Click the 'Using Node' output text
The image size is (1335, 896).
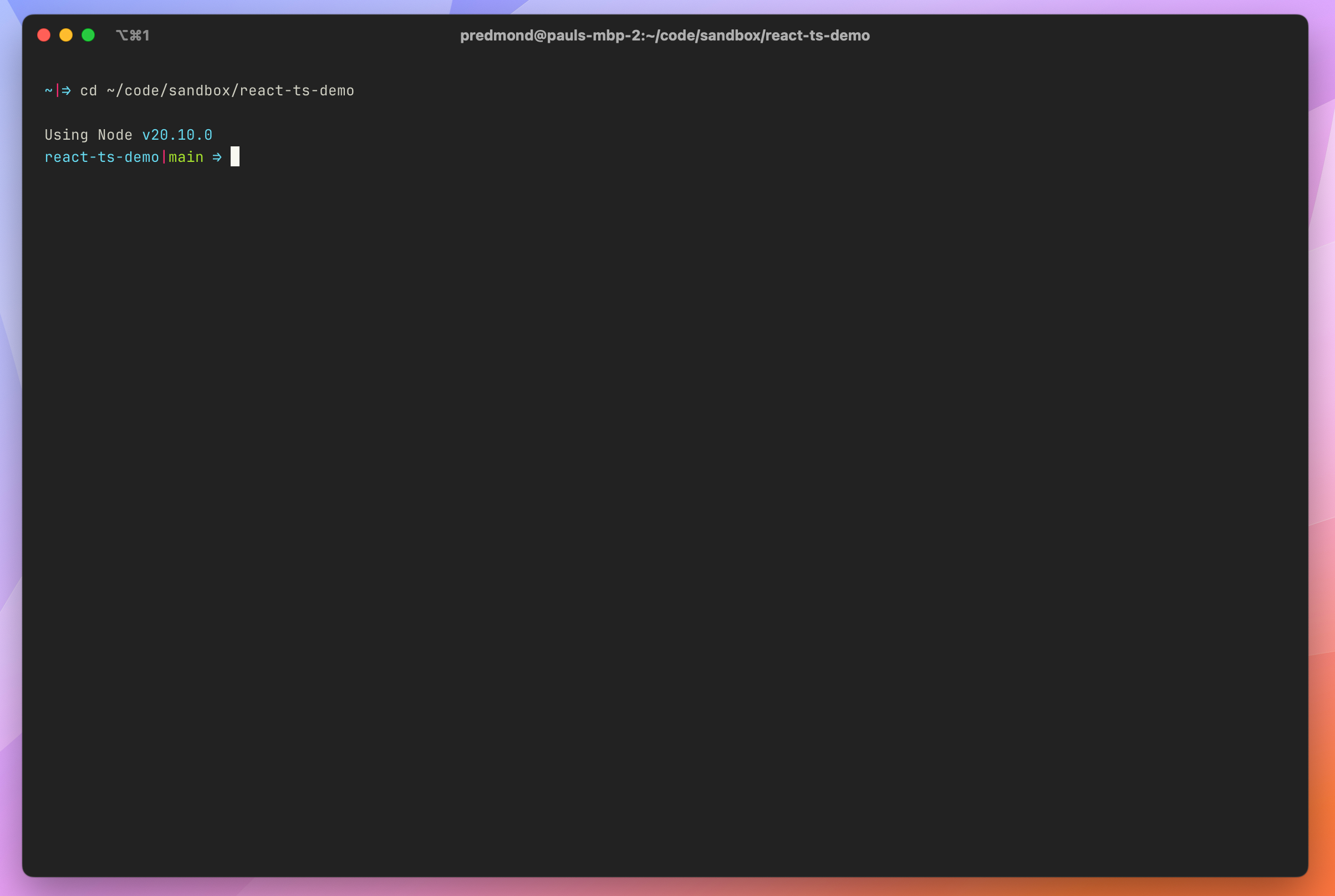pyautogui.click(x=89, y=135)
